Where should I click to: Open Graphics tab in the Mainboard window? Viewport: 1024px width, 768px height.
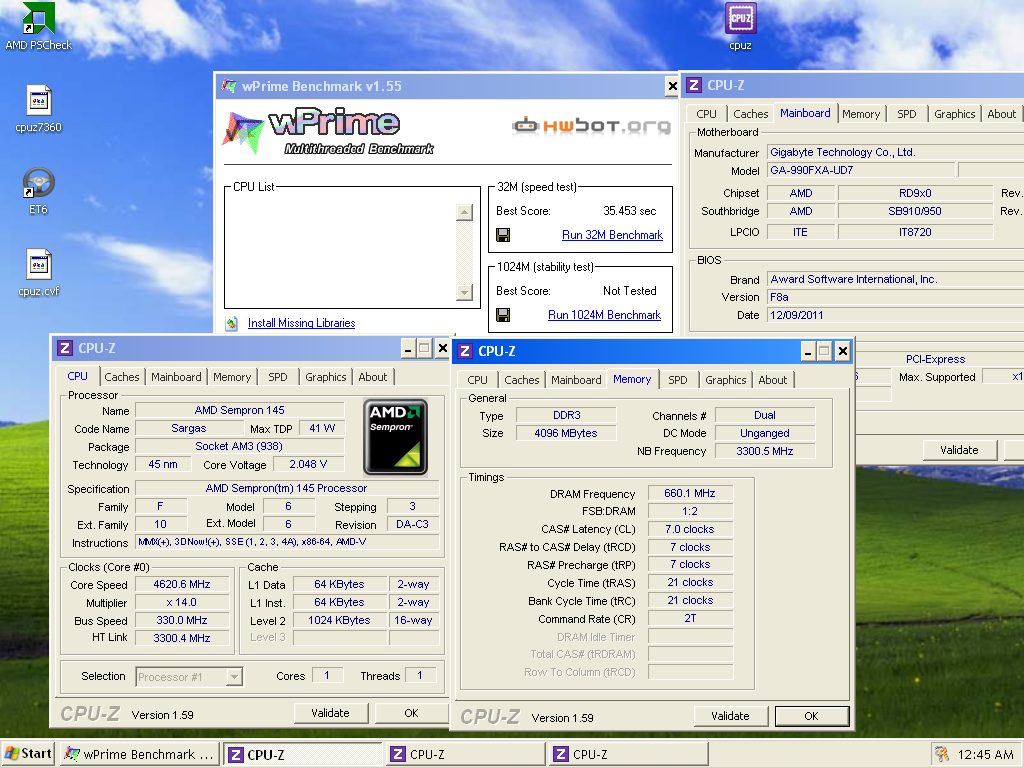[954, 114]
